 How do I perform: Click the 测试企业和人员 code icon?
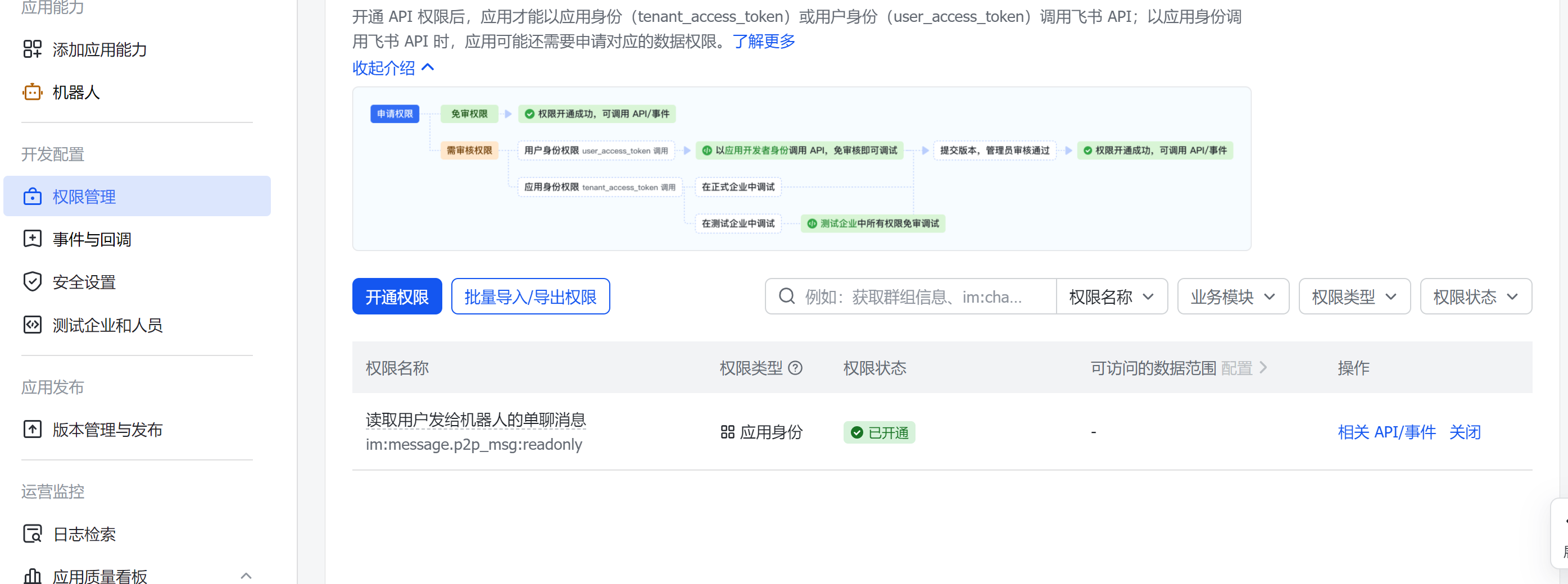pos(32,325)
